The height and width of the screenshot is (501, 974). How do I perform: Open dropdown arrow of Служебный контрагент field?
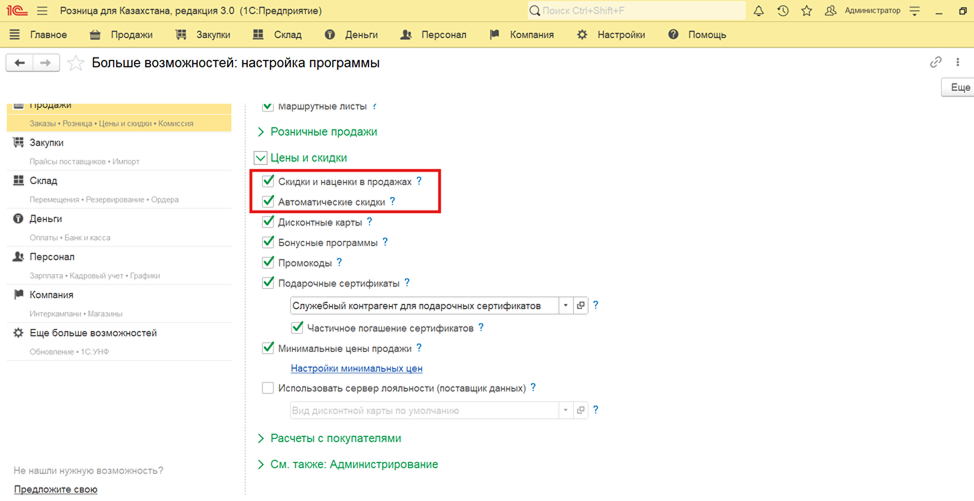pos(565,305)
